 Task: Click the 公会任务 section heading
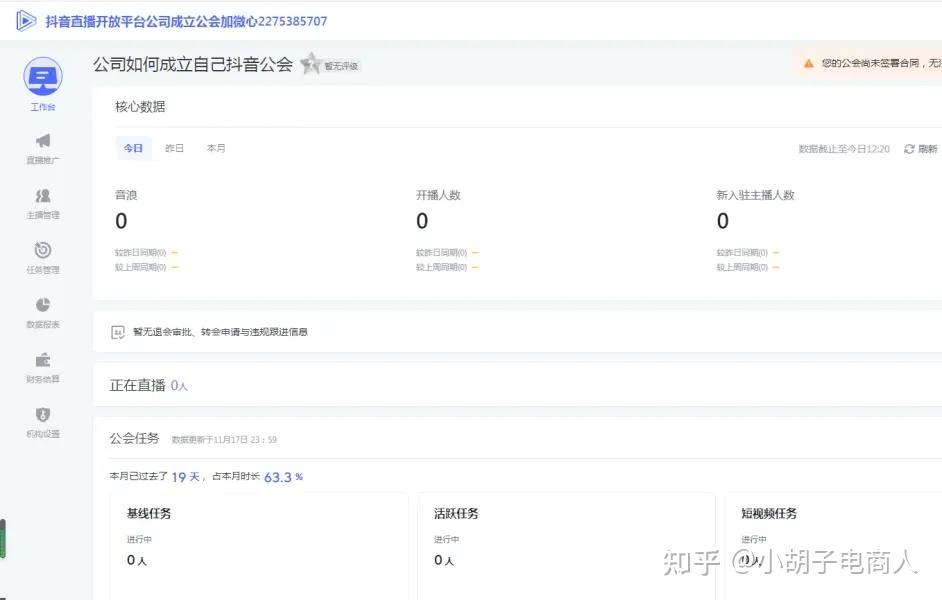[135, 439]
